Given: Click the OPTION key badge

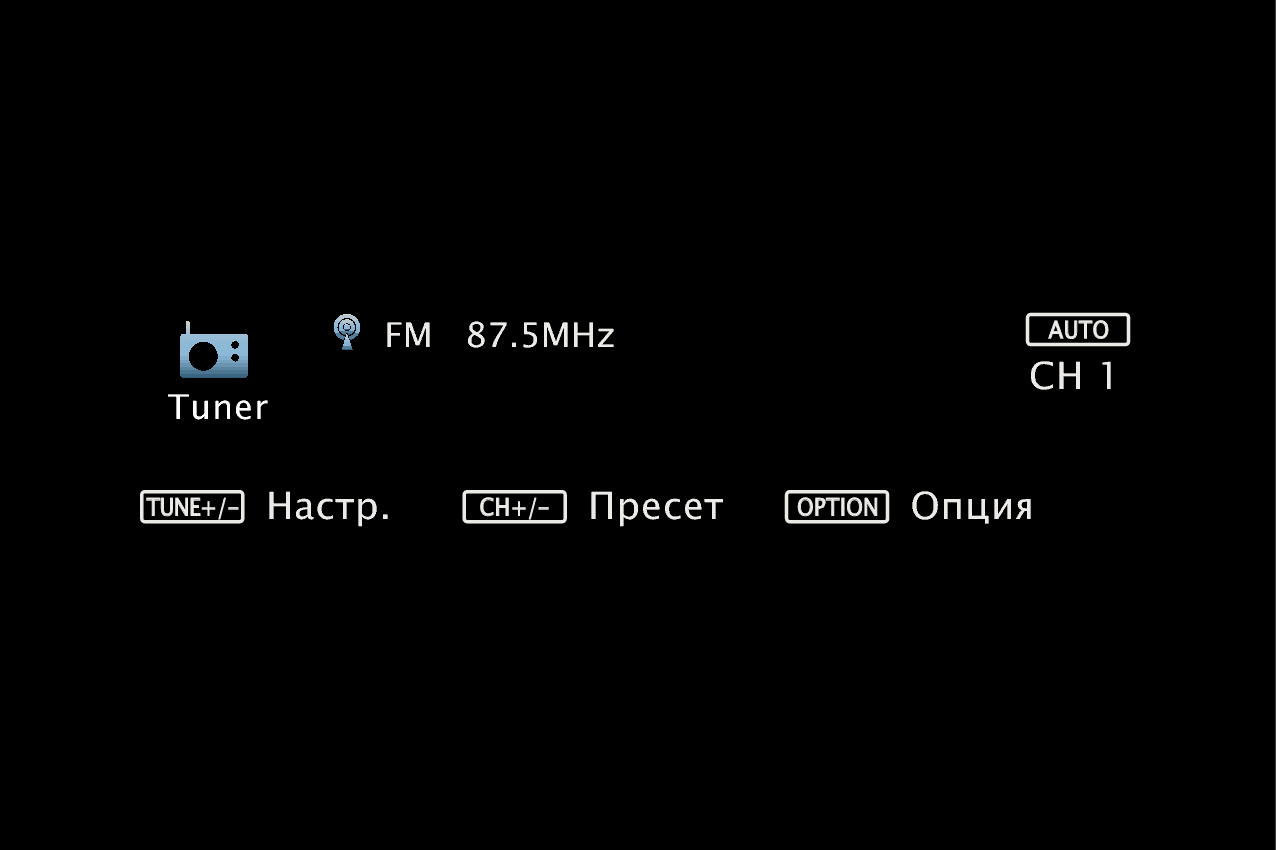Looking at the screenshot, I should [837, 507].
